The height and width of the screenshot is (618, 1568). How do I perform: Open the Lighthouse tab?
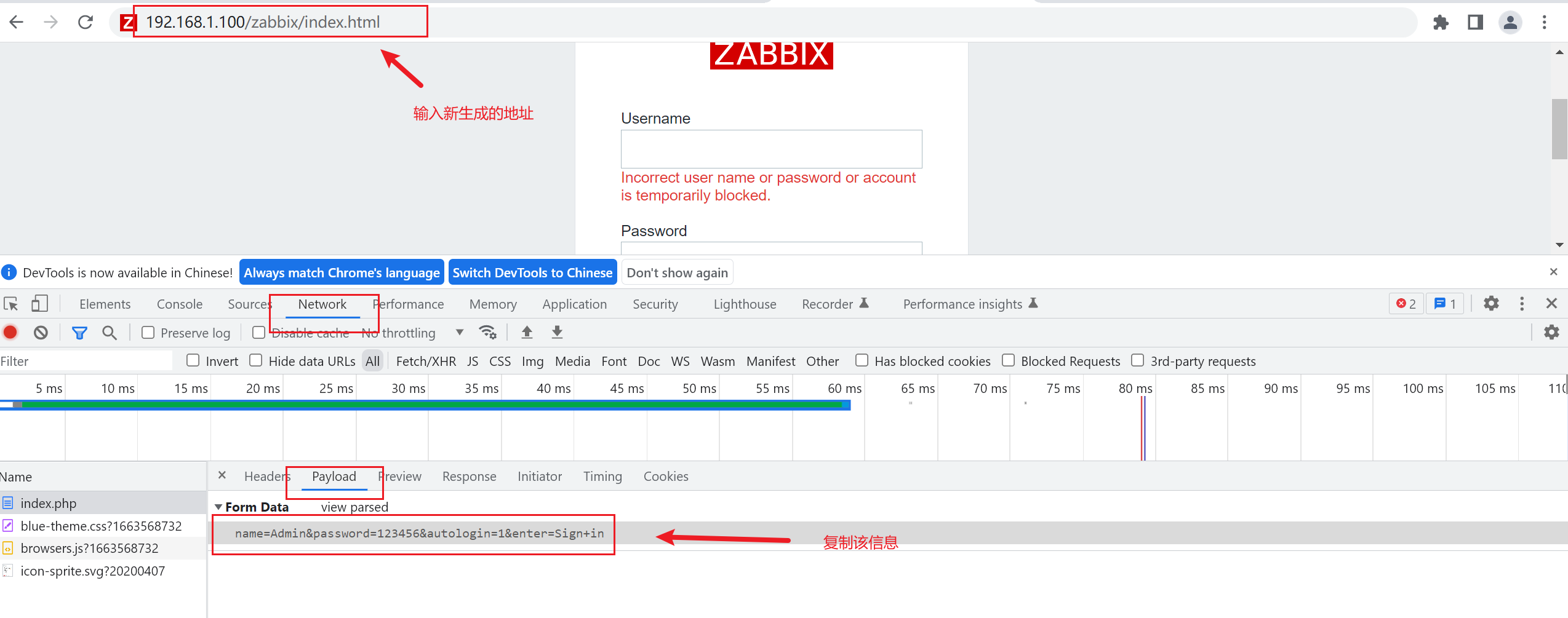point(745,304)
